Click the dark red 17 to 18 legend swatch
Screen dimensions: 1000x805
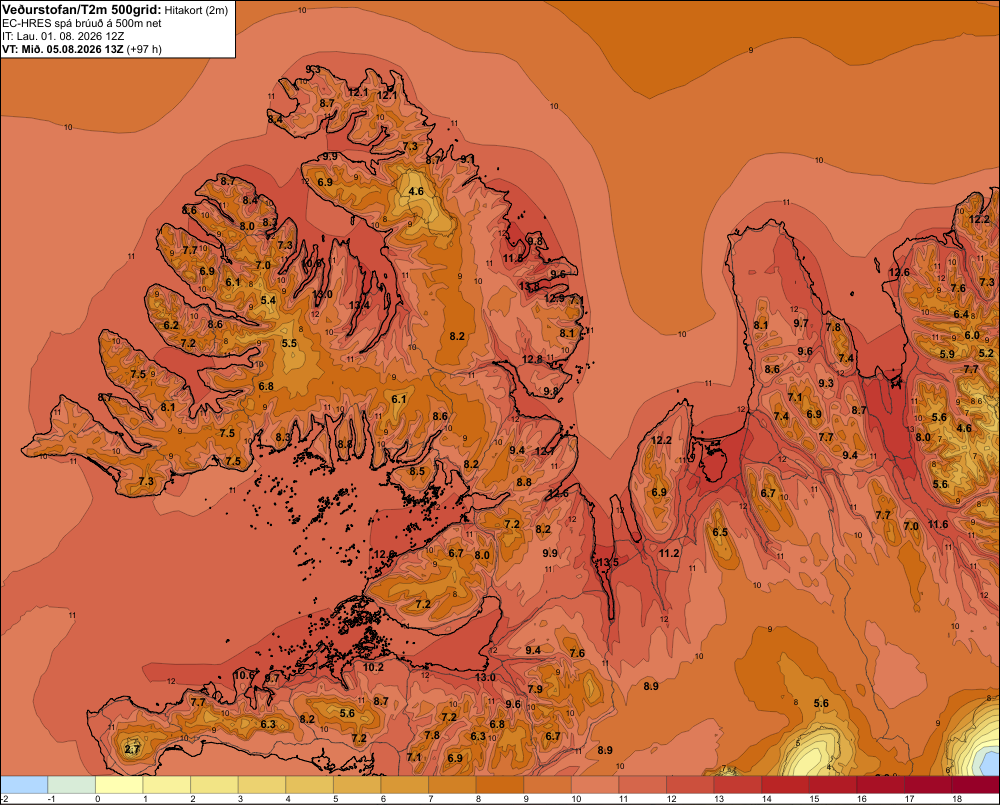coord(928,784)
